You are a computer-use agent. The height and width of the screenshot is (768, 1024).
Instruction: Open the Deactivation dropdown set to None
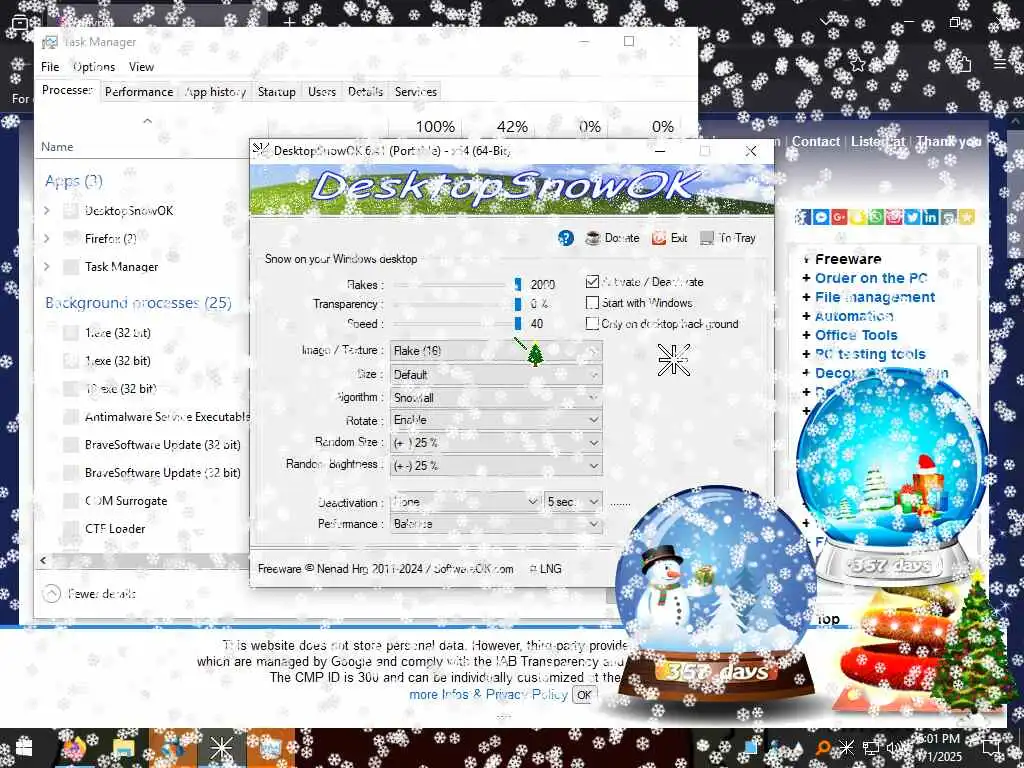(x=466, y=502)
